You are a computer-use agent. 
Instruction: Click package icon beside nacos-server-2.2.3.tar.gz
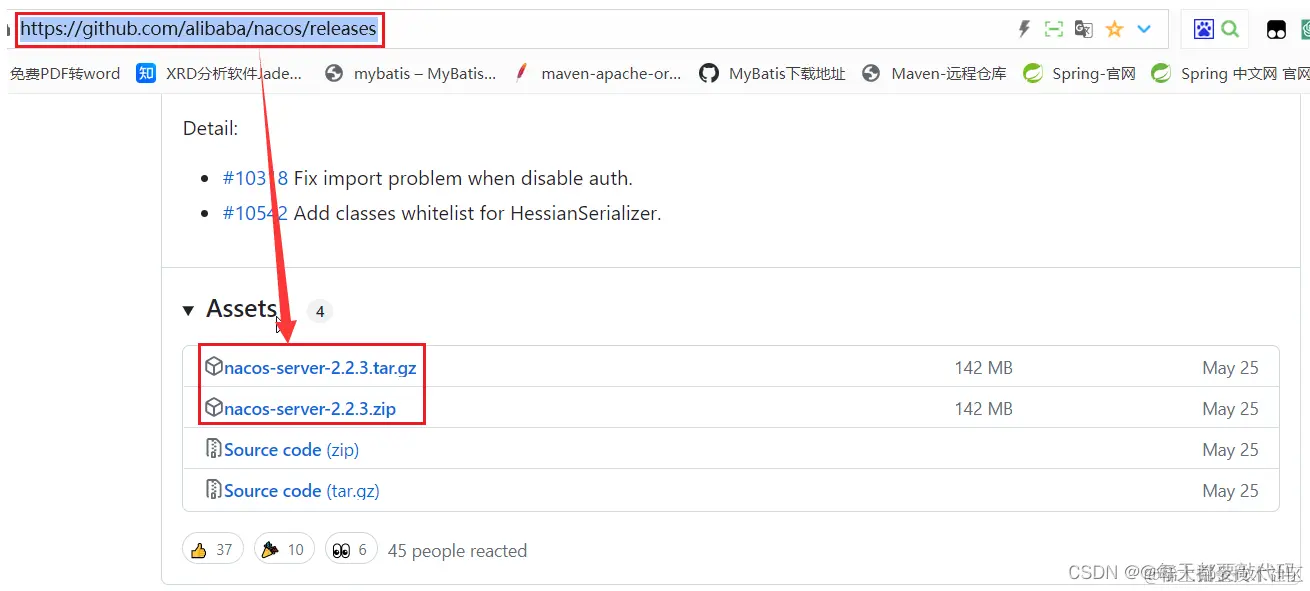click(x=213, y=367)
